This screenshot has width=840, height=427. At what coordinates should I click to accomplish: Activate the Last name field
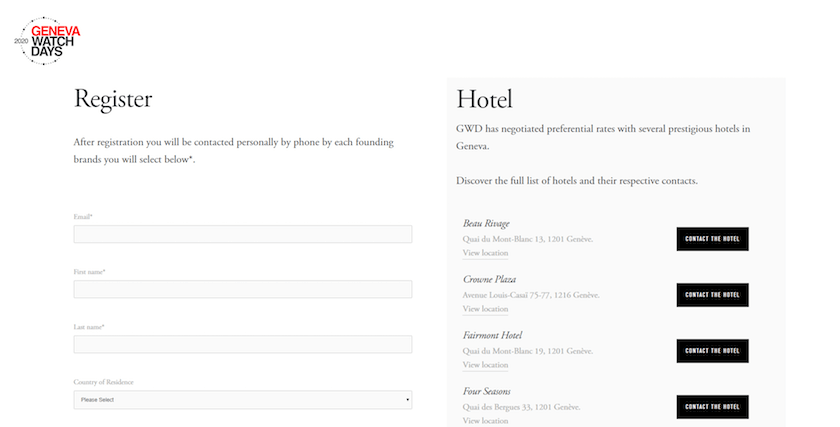pos(243,344)
